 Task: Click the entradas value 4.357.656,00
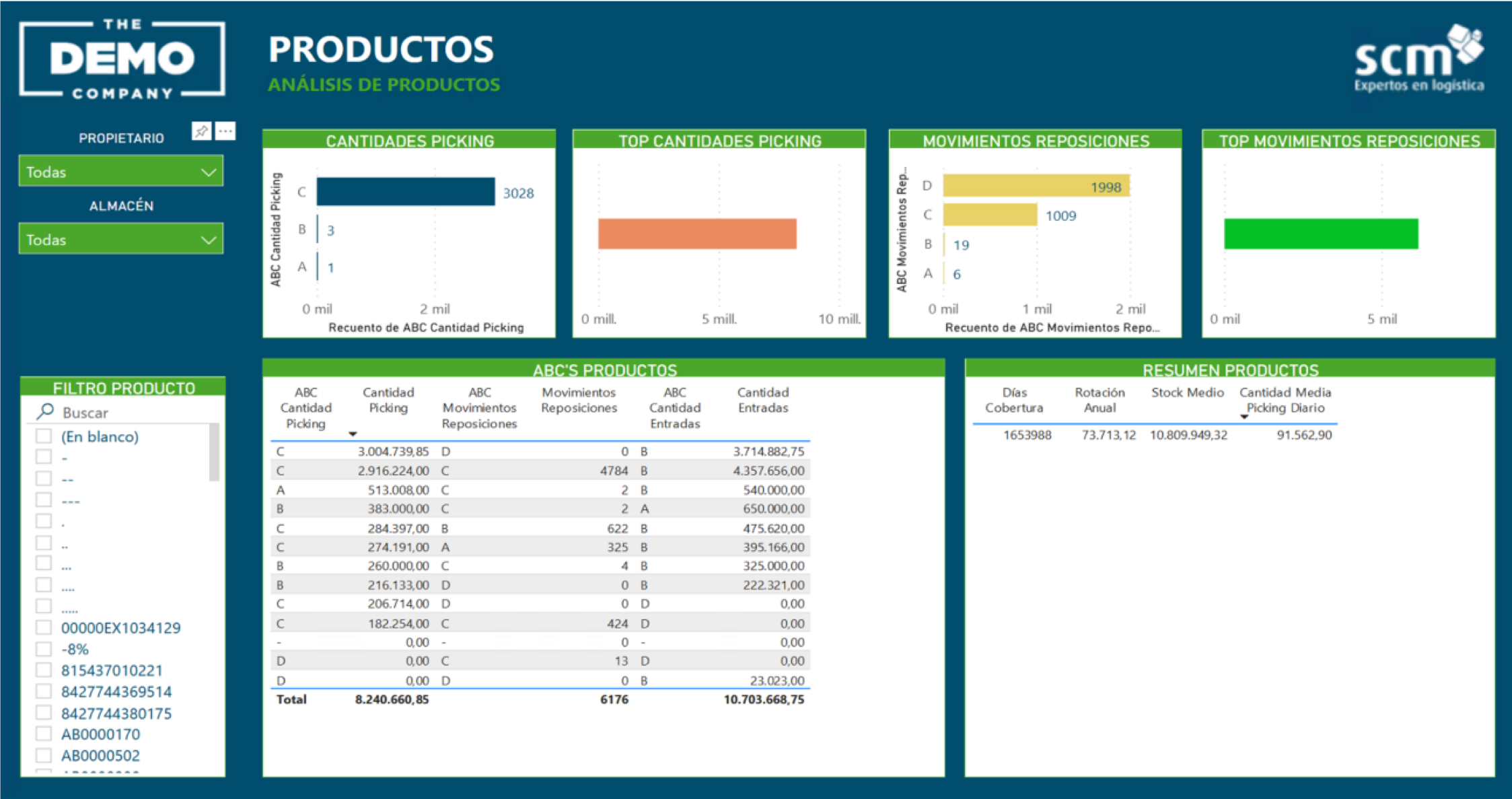pos(768,471)
